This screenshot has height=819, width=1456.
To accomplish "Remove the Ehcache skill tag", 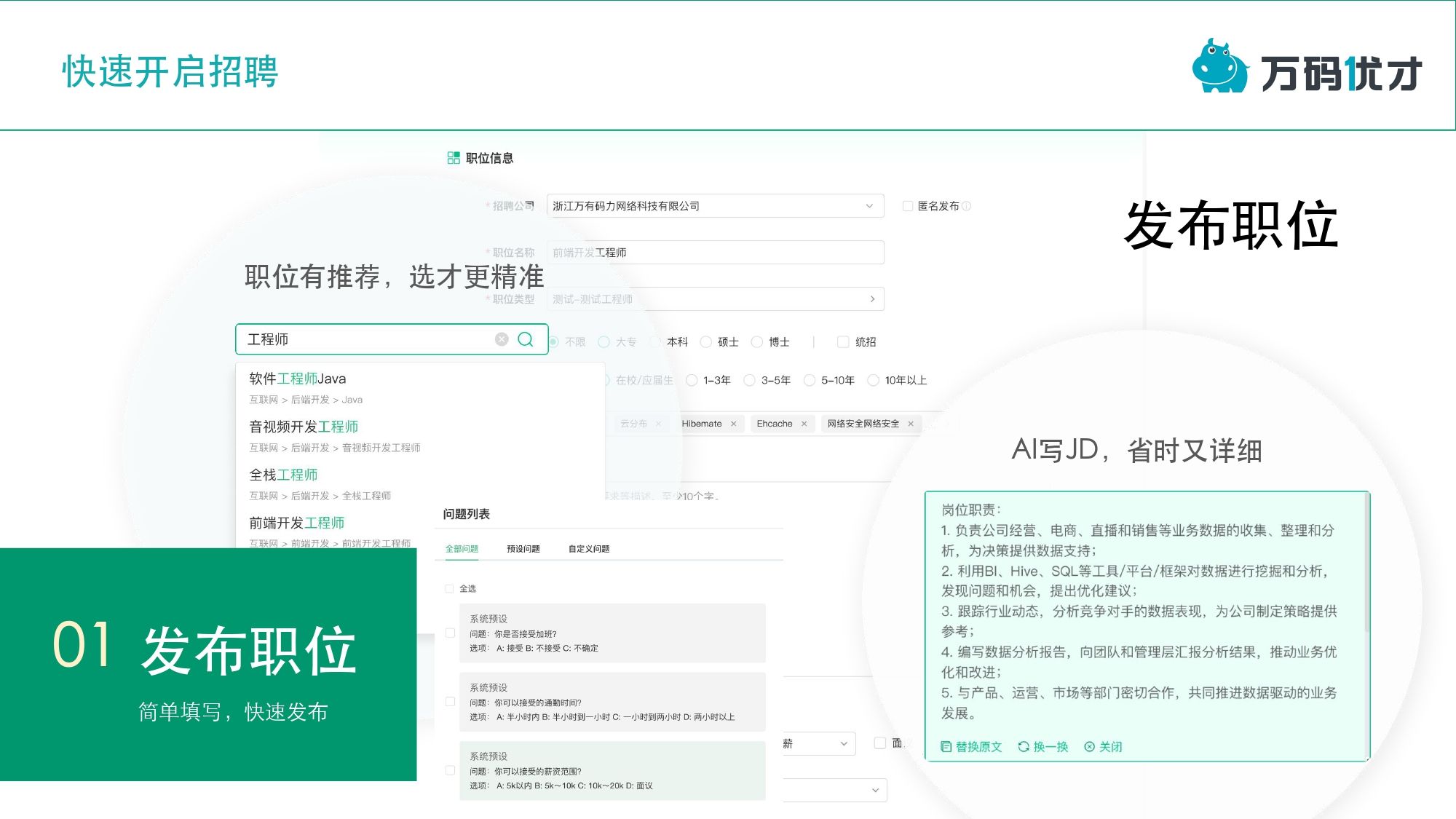I will (804, 424).
